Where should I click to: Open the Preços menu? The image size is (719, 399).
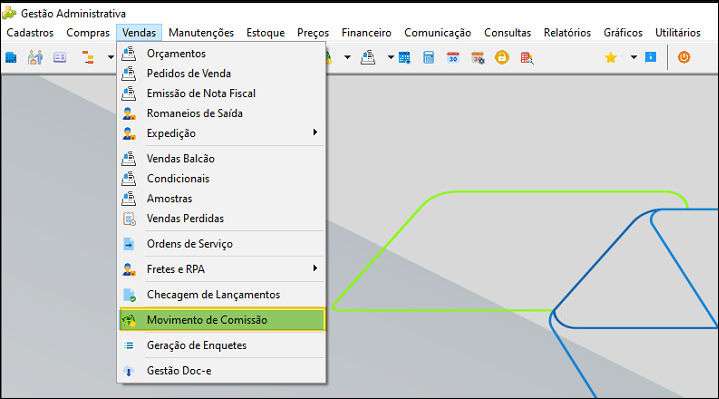coord(313,33)
